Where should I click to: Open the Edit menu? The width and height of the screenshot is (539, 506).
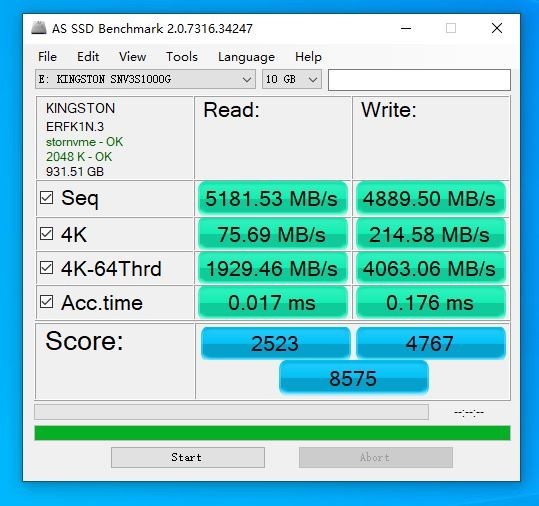[88, 57]
